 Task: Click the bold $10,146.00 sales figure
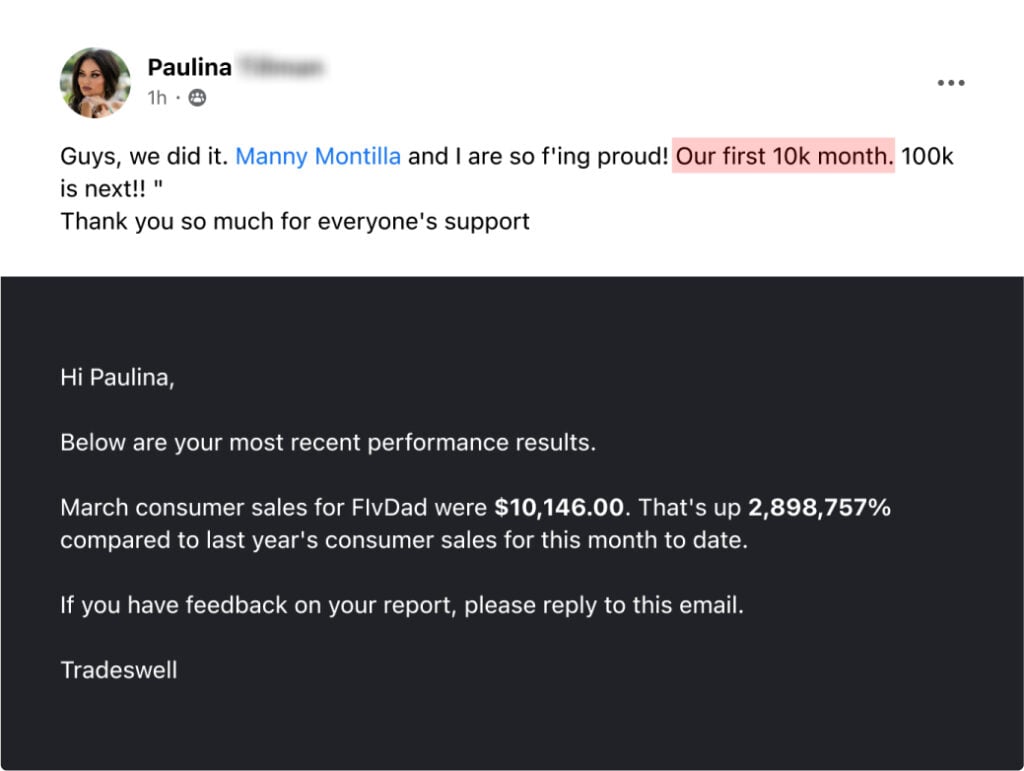[x=559, y=508]
